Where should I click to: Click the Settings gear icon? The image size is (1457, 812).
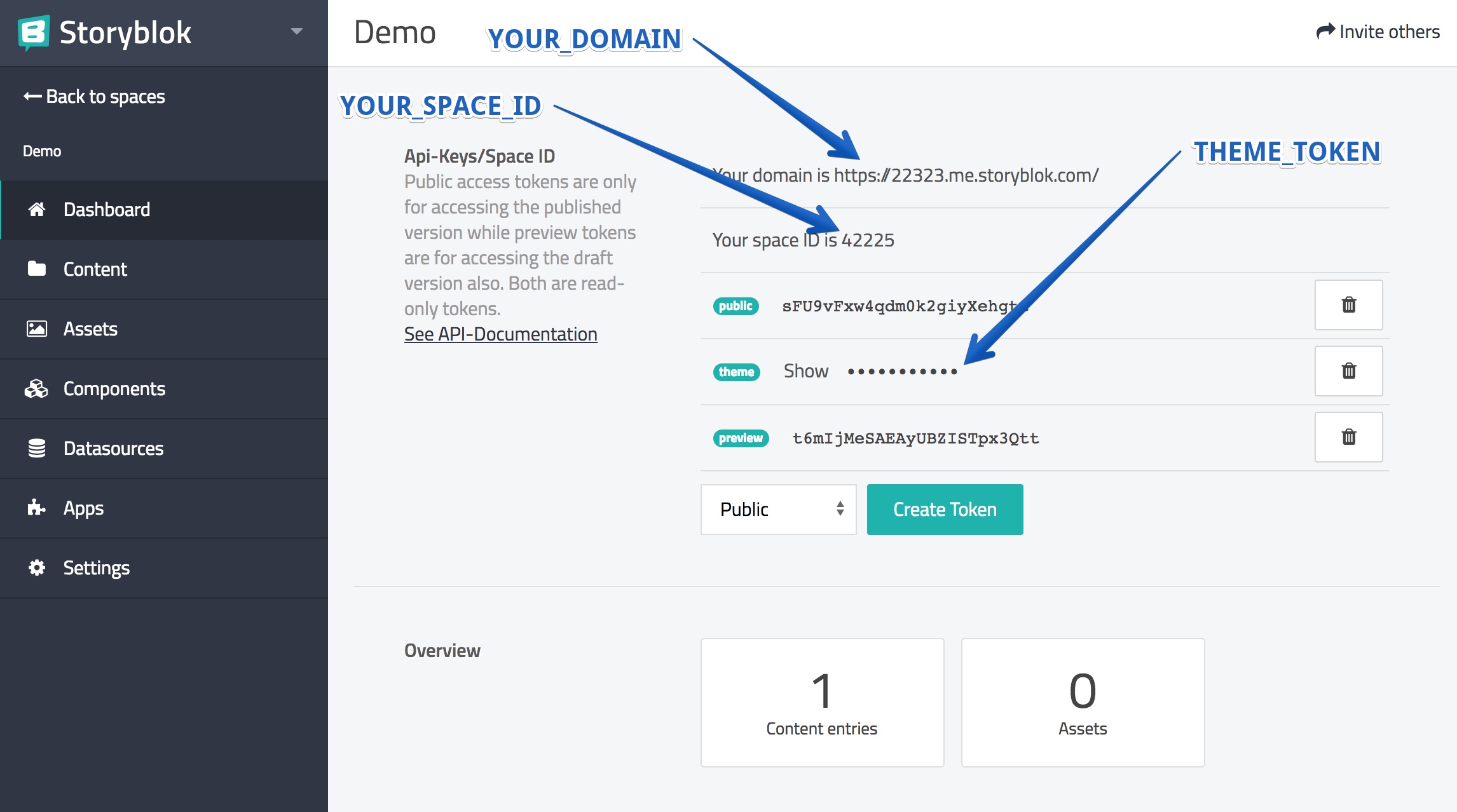tap(37, 568)
